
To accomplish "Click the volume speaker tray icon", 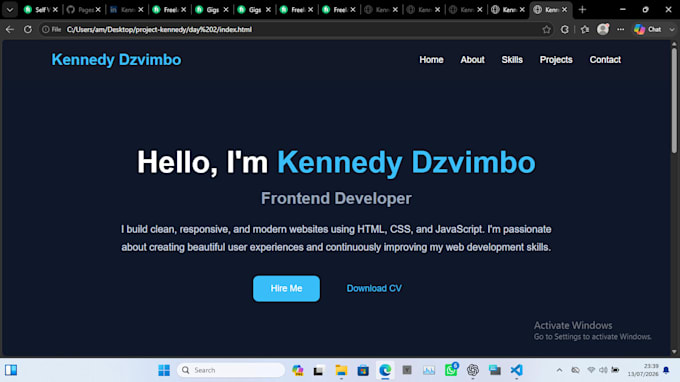I will coord(603,370).
